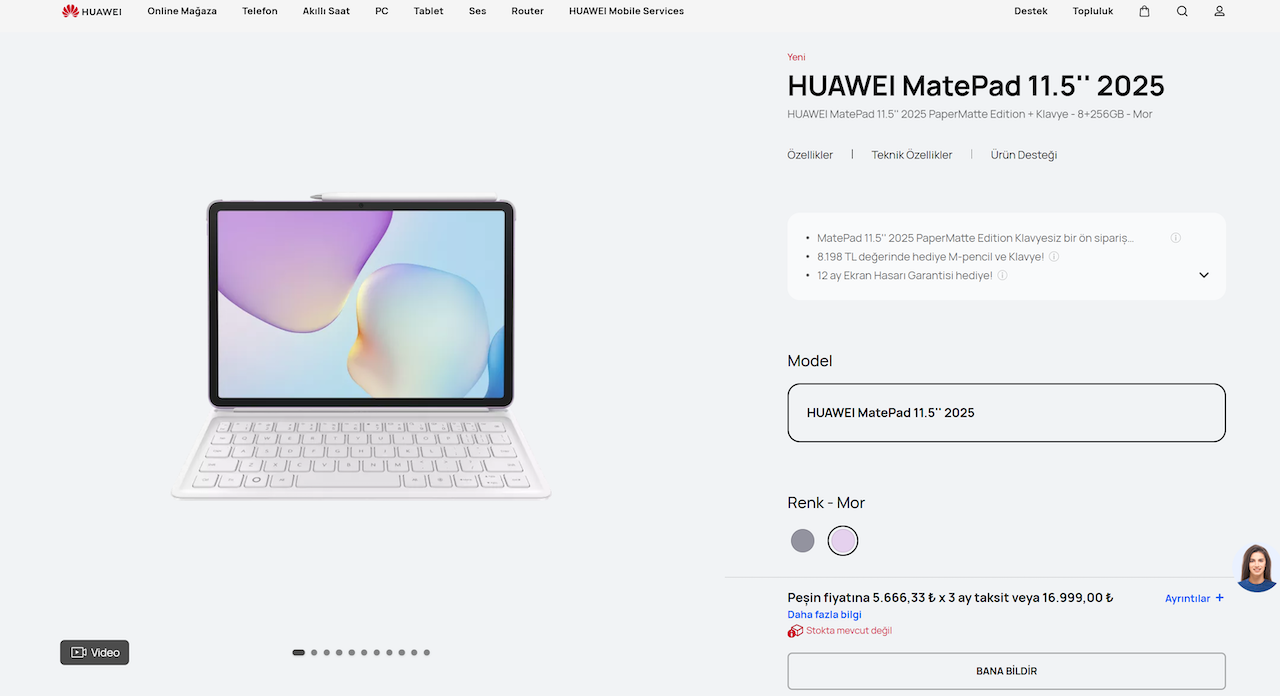Select the gray color swatch
The height and width of the screenshot is (696, 1280).
(x=803, y=541)
